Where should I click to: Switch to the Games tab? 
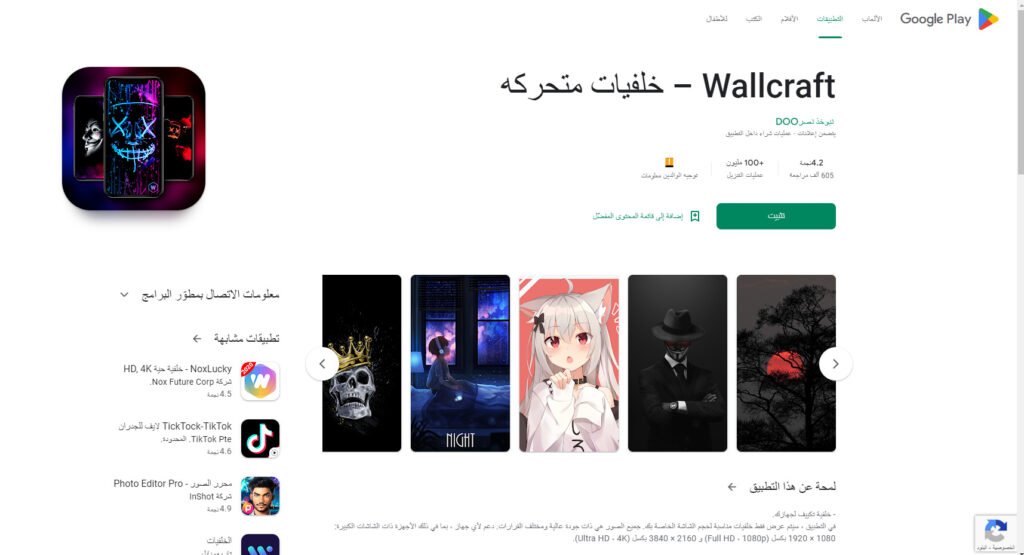click(x=872, y=19)
